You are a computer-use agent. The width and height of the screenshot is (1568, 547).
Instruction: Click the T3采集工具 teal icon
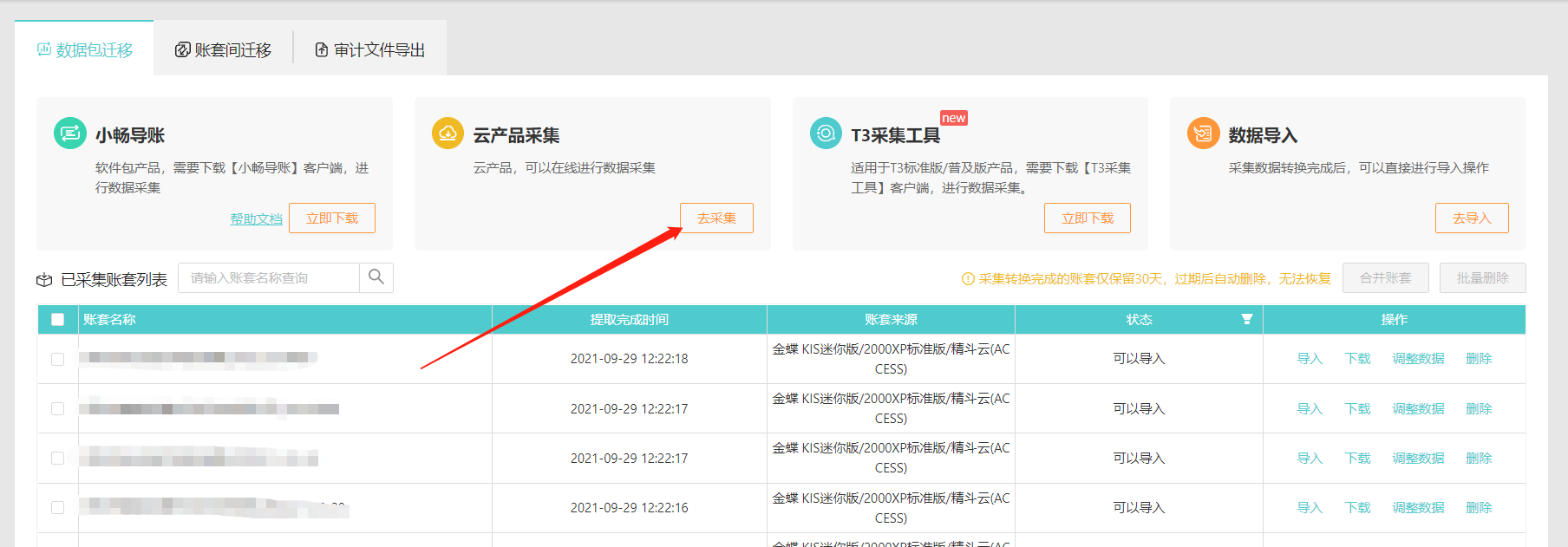pos(826,133)
